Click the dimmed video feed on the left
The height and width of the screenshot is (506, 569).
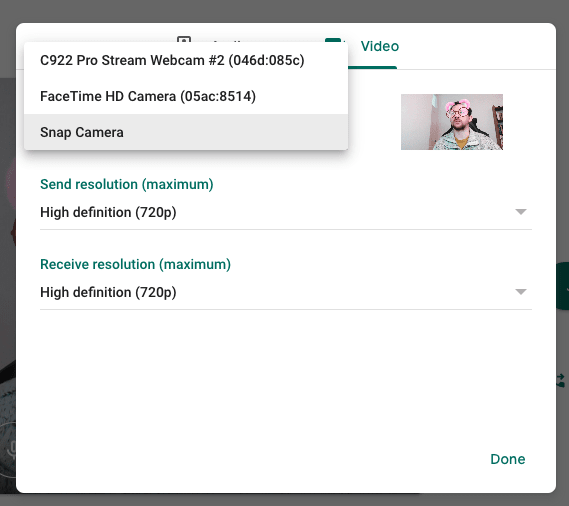(8, 254)
